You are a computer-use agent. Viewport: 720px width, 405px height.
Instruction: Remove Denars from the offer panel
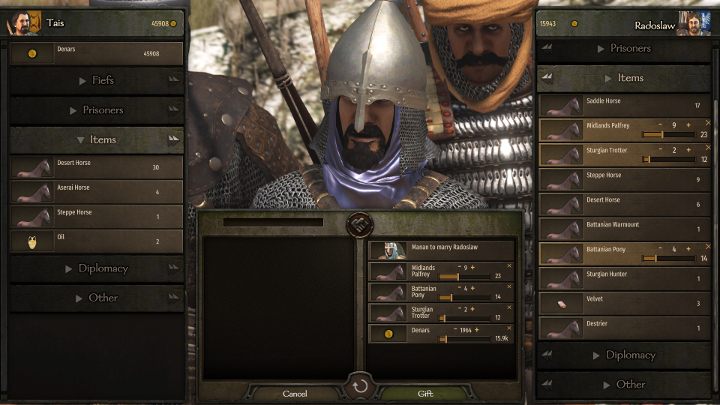click(x=509, y=329)
